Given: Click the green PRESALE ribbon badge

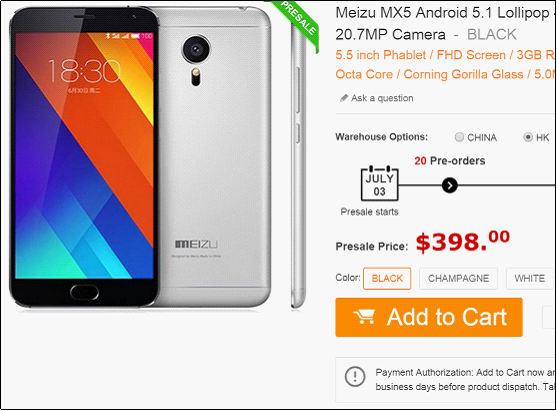Looking at the screenshot, I should point(297,21).
